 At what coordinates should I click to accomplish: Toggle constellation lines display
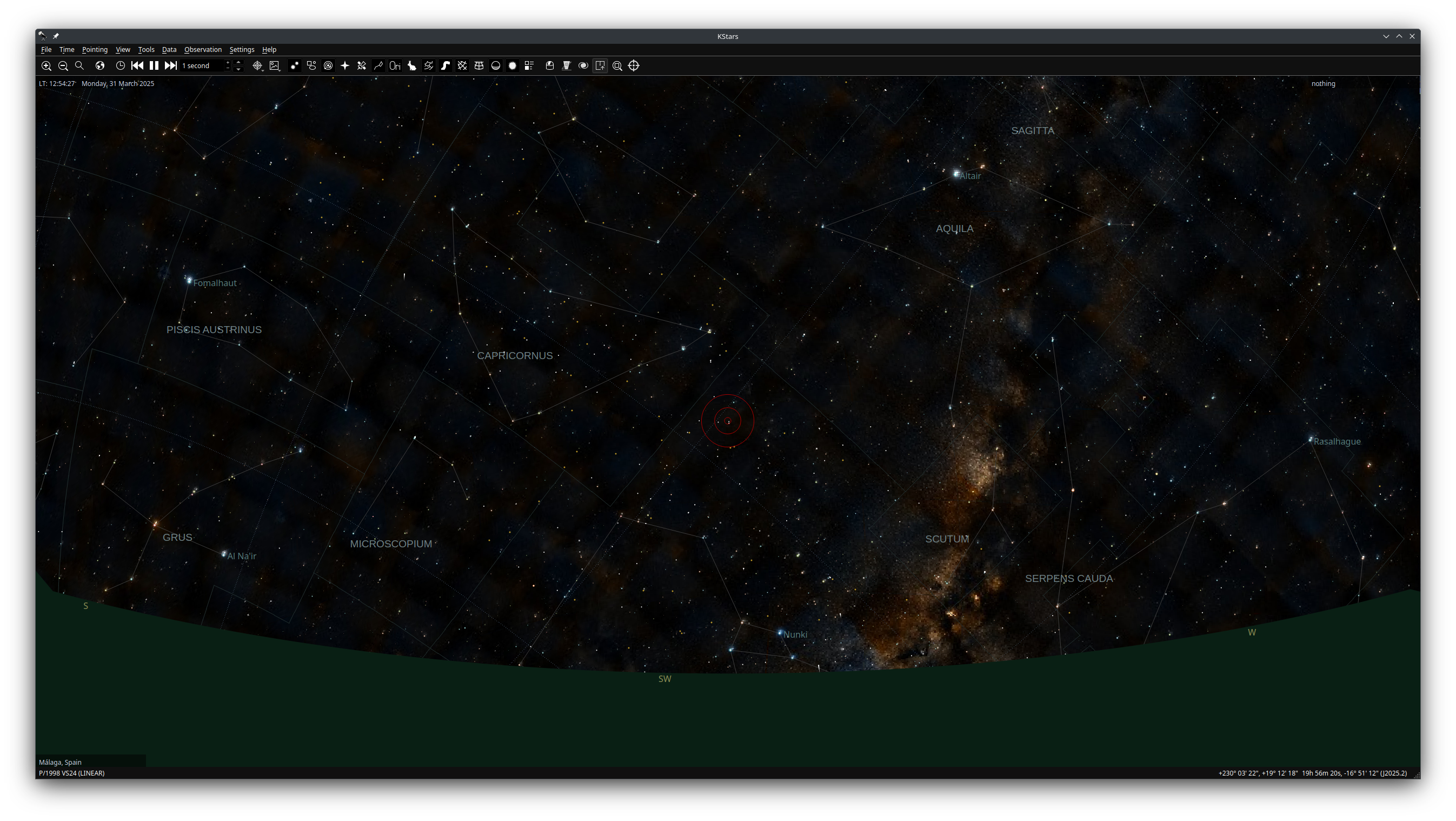[x=378, y=65]
